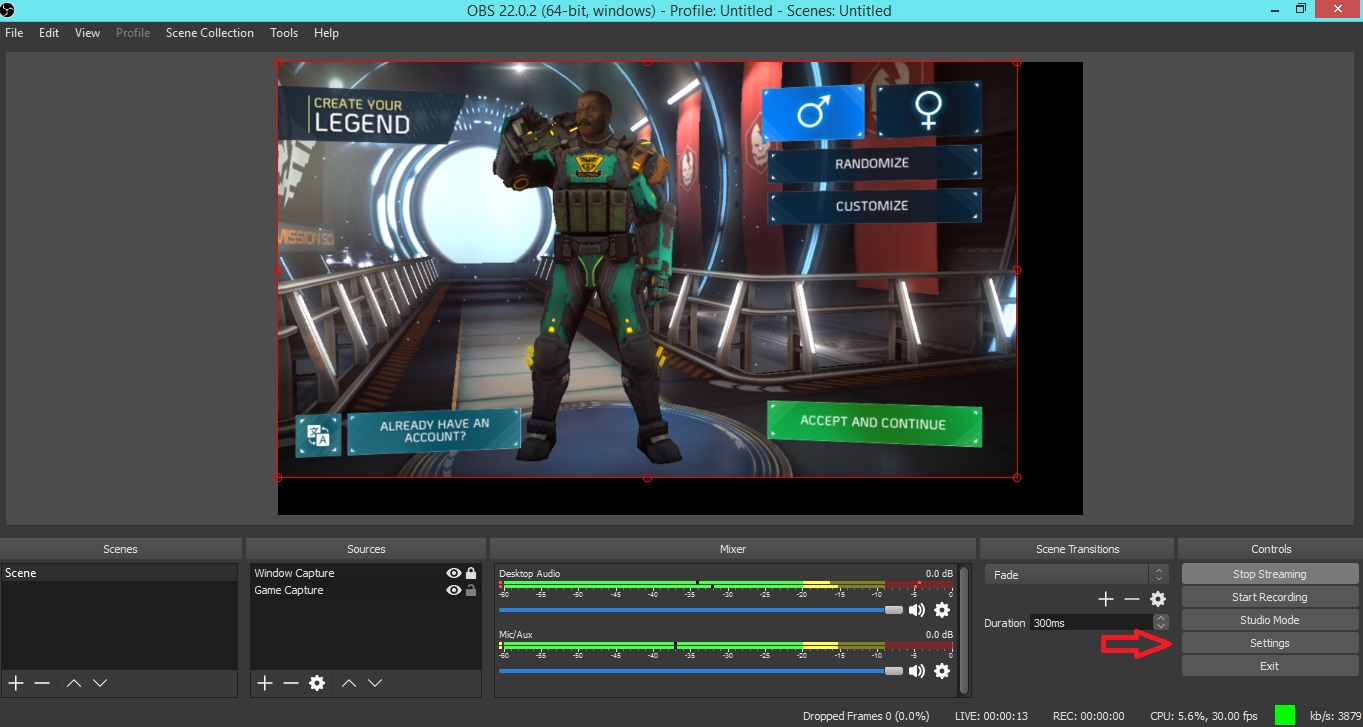The width and height of the screenshot is (1363, 727).
Task: Add a scene transition with plus icon
Action: 1106,599
